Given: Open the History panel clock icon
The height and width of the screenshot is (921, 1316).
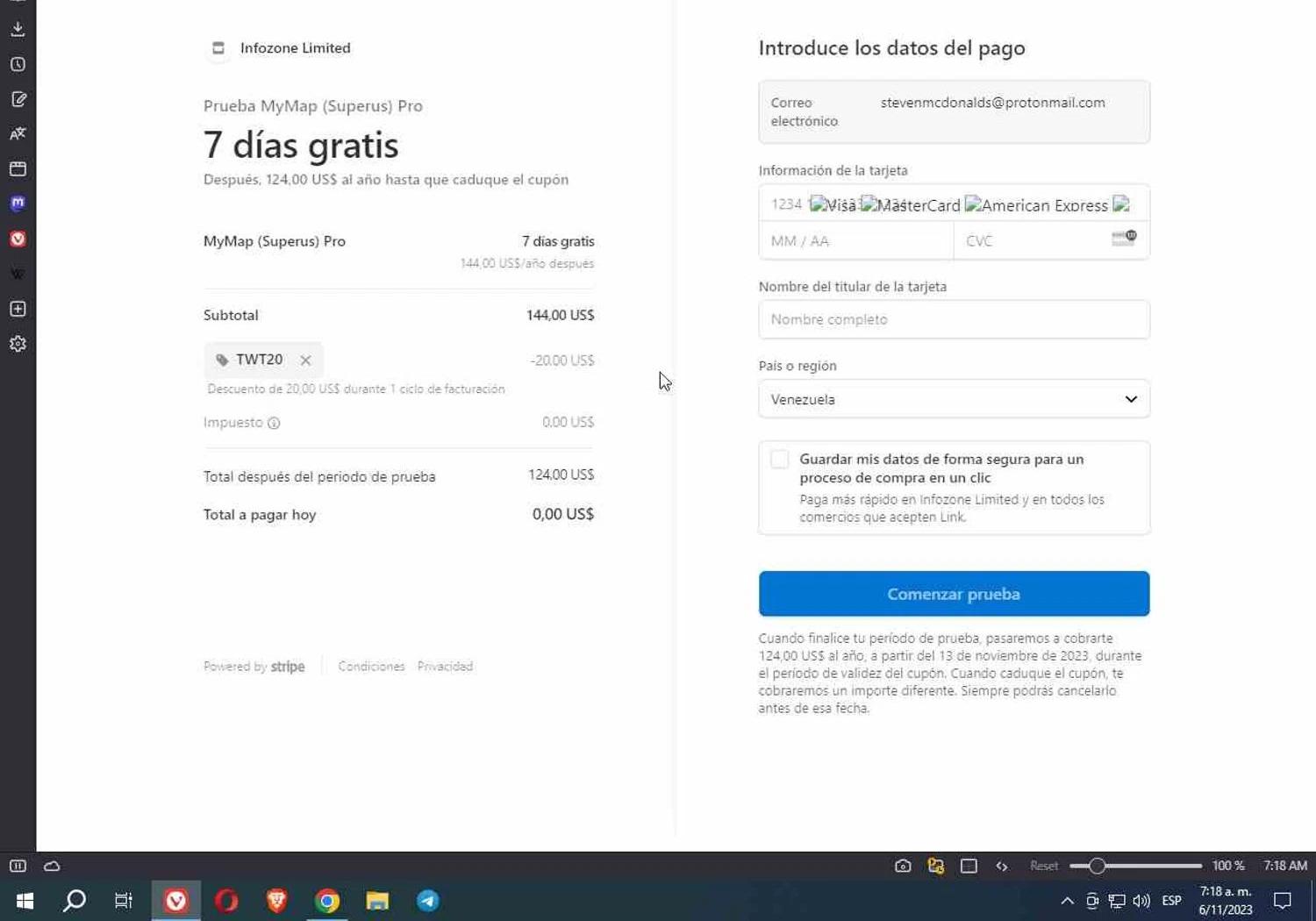Looking at the screenshot, I should pos(18,64).
